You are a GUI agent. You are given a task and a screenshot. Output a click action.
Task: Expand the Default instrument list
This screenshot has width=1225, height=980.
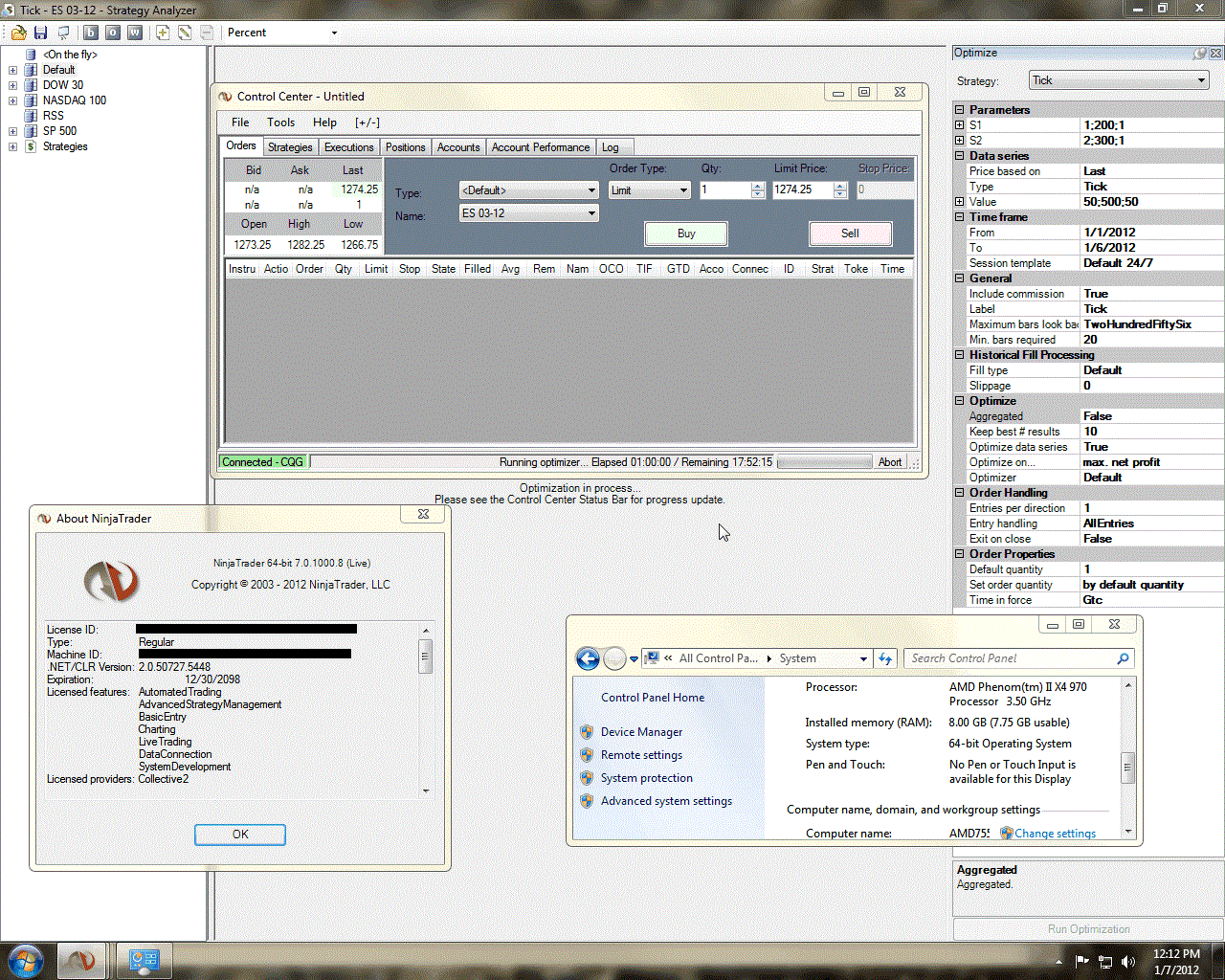12,70
